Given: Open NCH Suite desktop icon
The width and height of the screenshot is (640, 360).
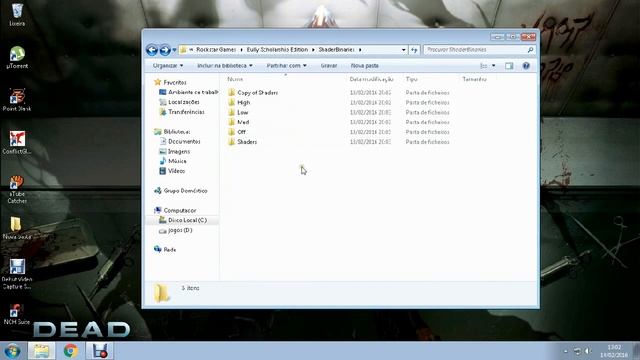Looking at the screenshot, I should [x=17, y=314].
